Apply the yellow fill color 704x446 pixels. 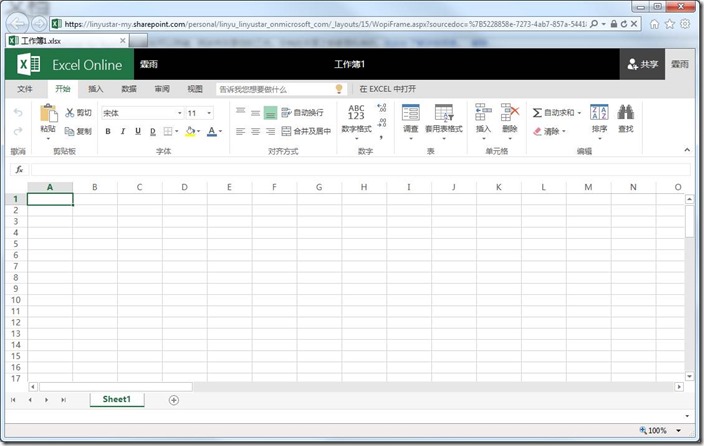coord(190,131)
